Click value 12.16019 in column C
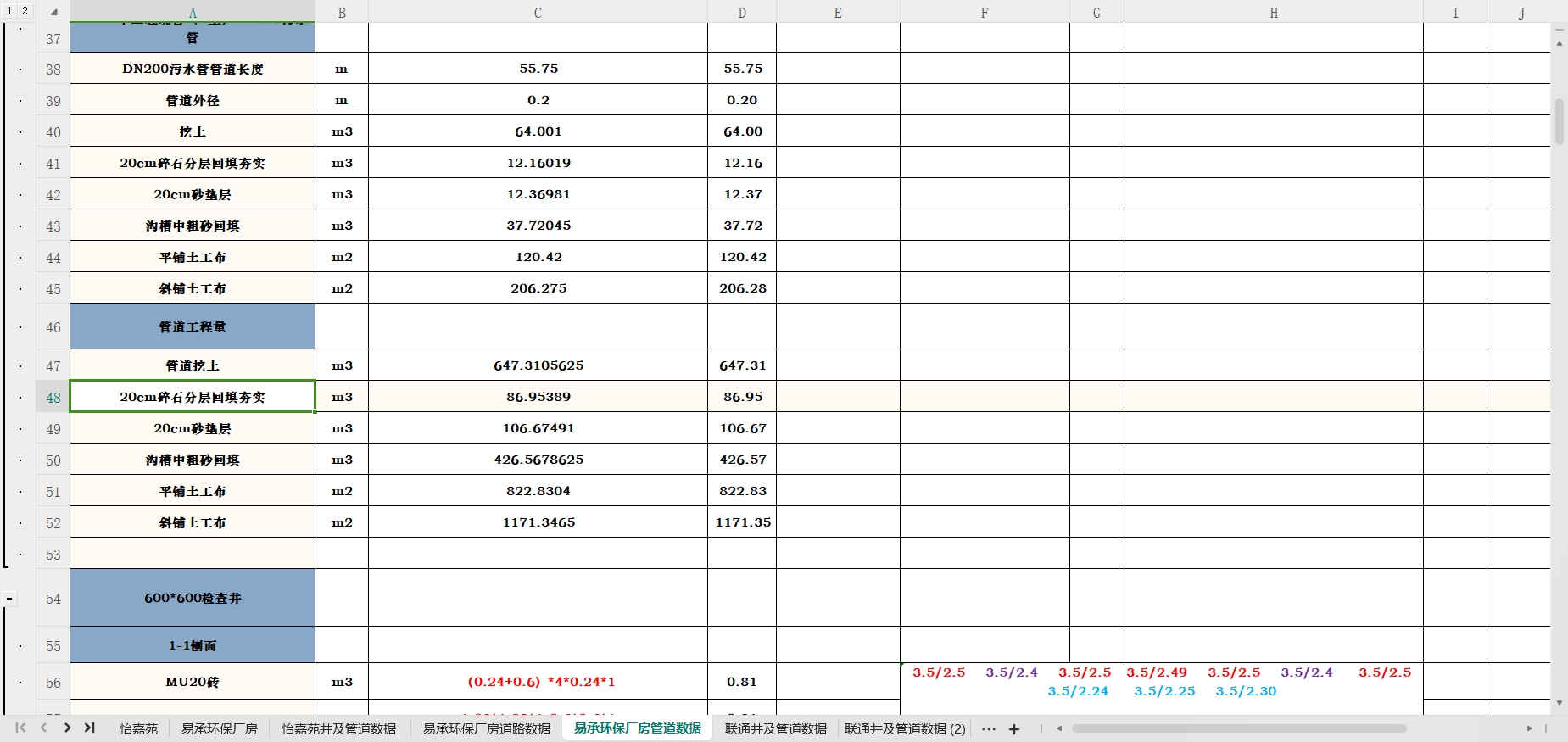The height and width of the screenshot is (742, 1568). click(538, 163)
